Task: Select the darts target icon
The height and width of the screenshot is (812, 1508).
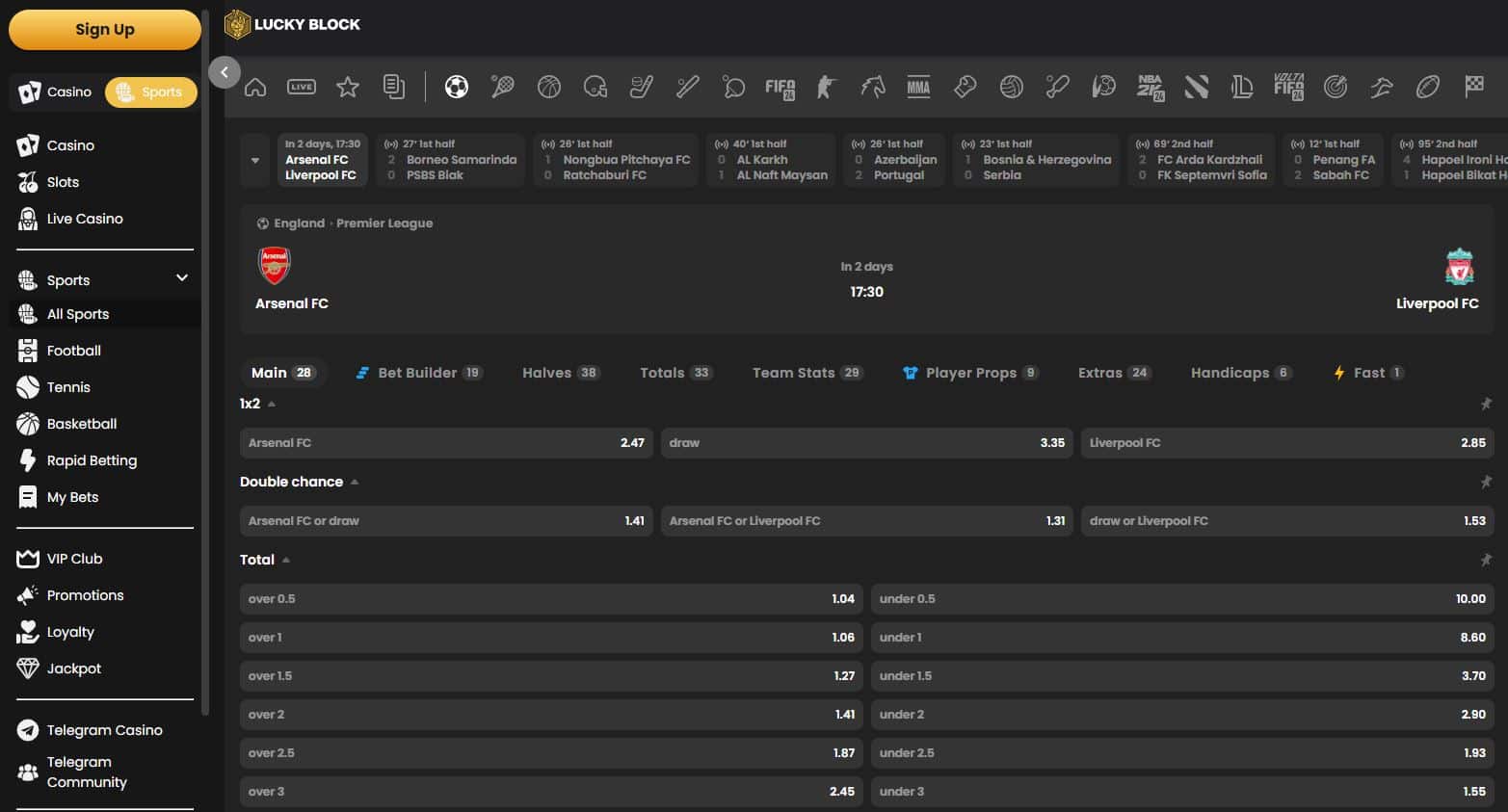Action: coord(1336,88)
